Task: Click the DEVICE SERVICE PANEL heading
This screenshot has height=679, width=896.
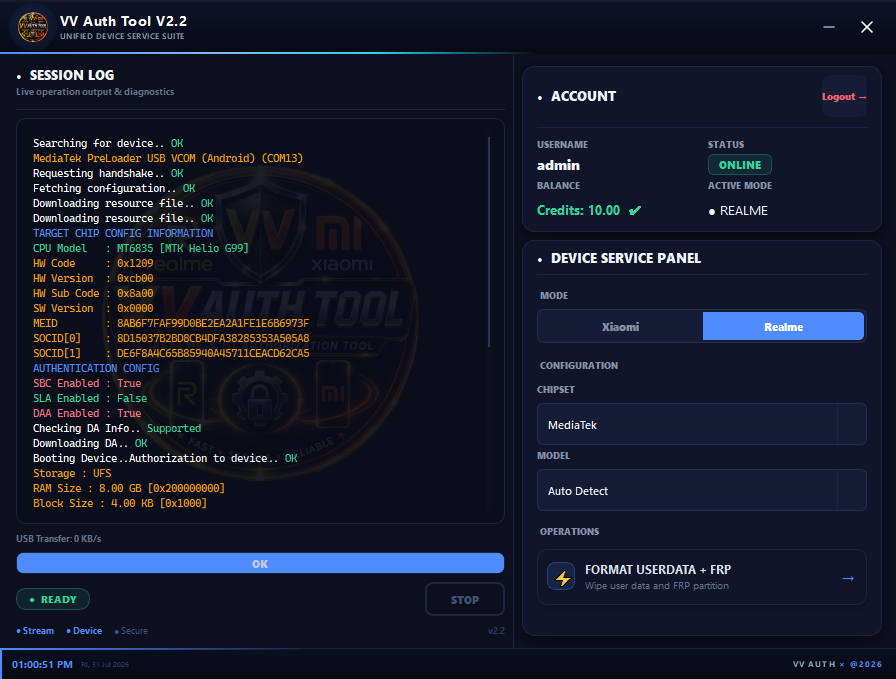Action: (626, 258)
